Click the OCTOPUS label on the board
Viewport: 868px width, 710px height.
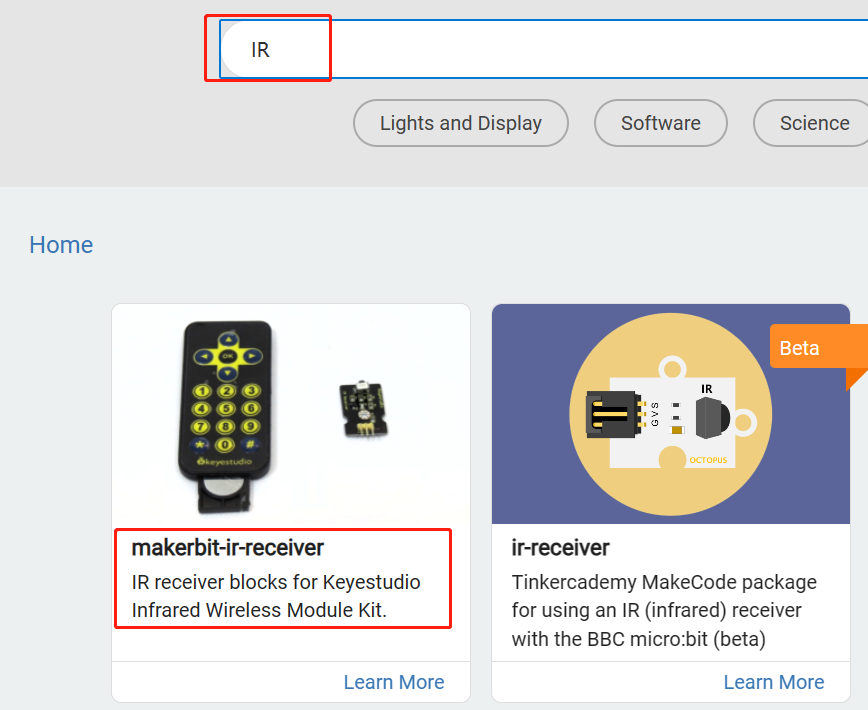point(708,460)
